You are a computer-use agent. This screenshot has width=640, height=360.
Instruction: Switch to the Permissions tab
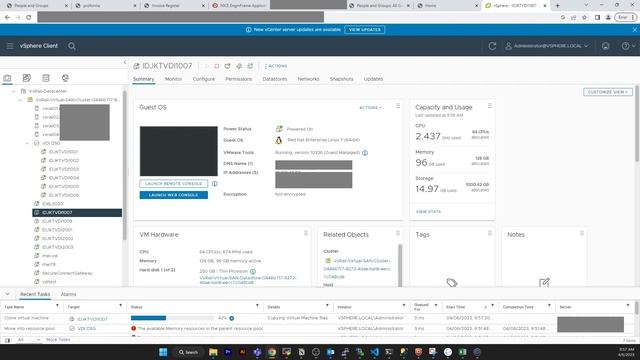[239, 79]
